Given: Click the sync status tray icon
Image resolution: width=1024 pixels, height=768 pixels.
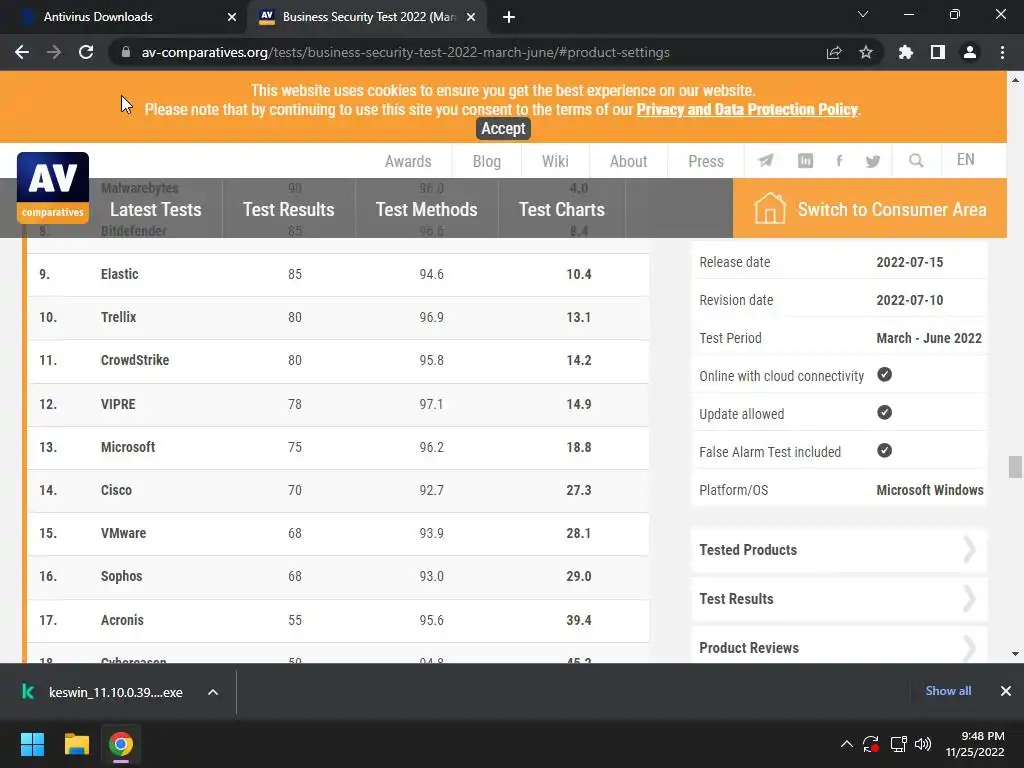Looking at the screenshot, I should 871,744.
